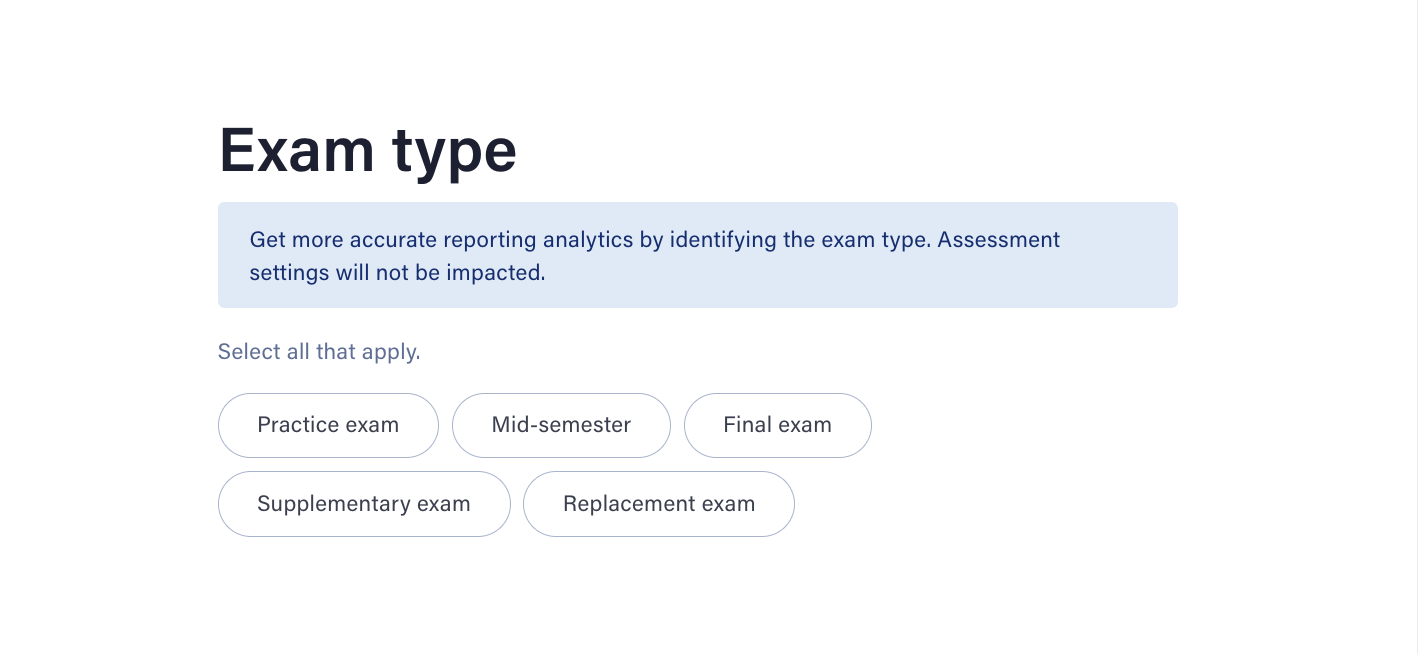Enable the Supplementary exam chip
1418x654 pixels.
[x=364, y=504]
